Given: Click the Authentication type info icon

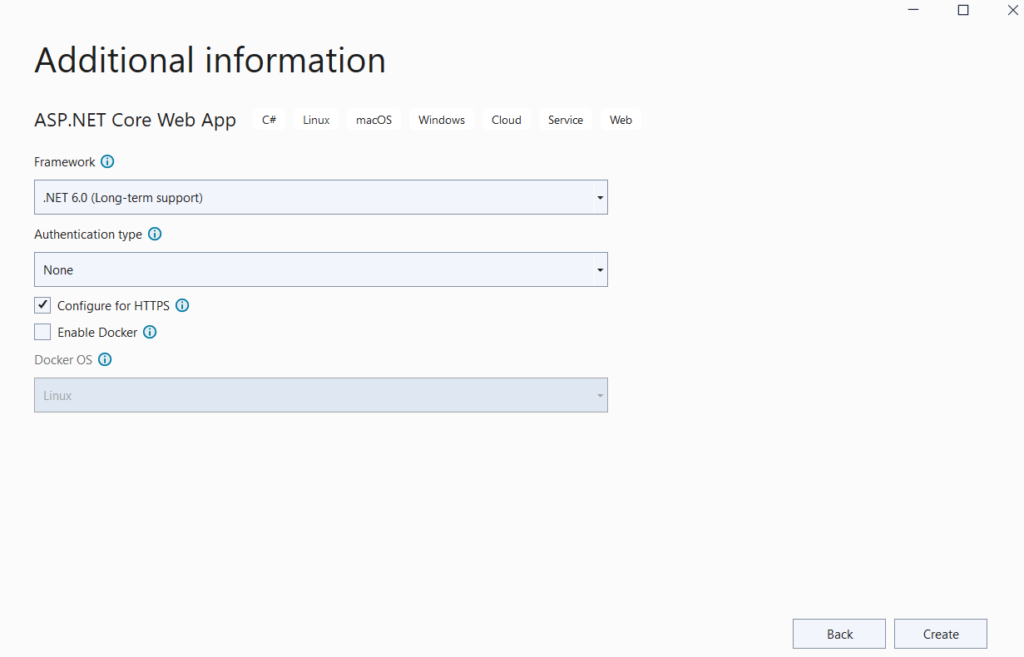Looking at the screenshot, I should (x=155, y=234).
